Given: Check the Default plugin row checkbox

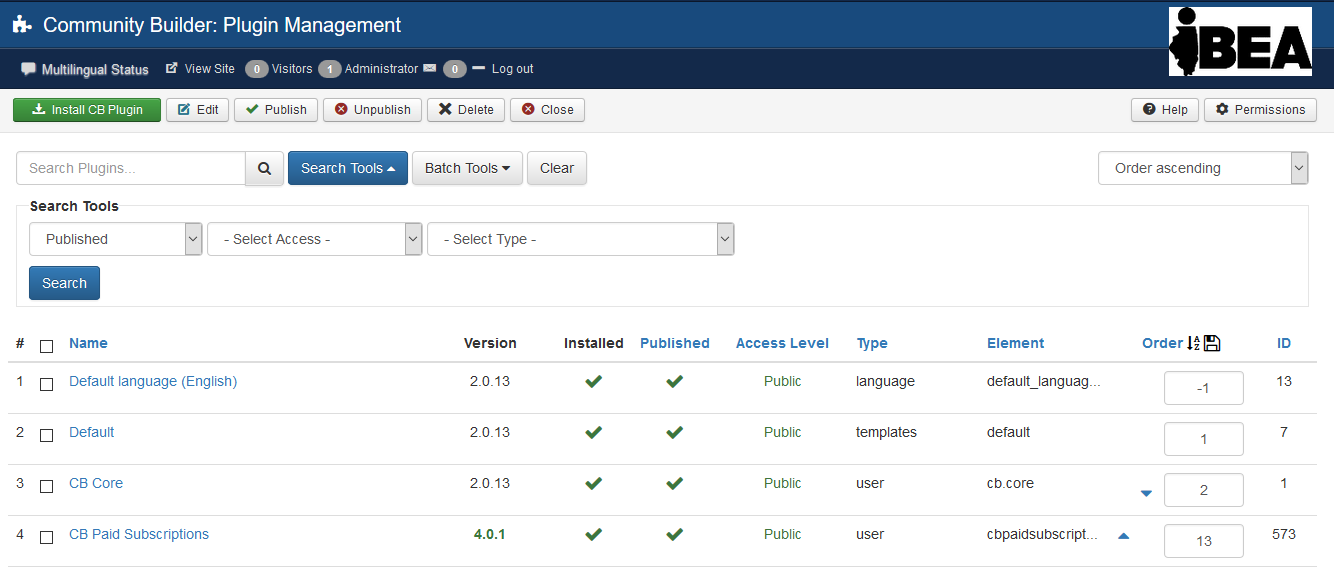Looking at the screenshot, I should [x=46, y=435].
